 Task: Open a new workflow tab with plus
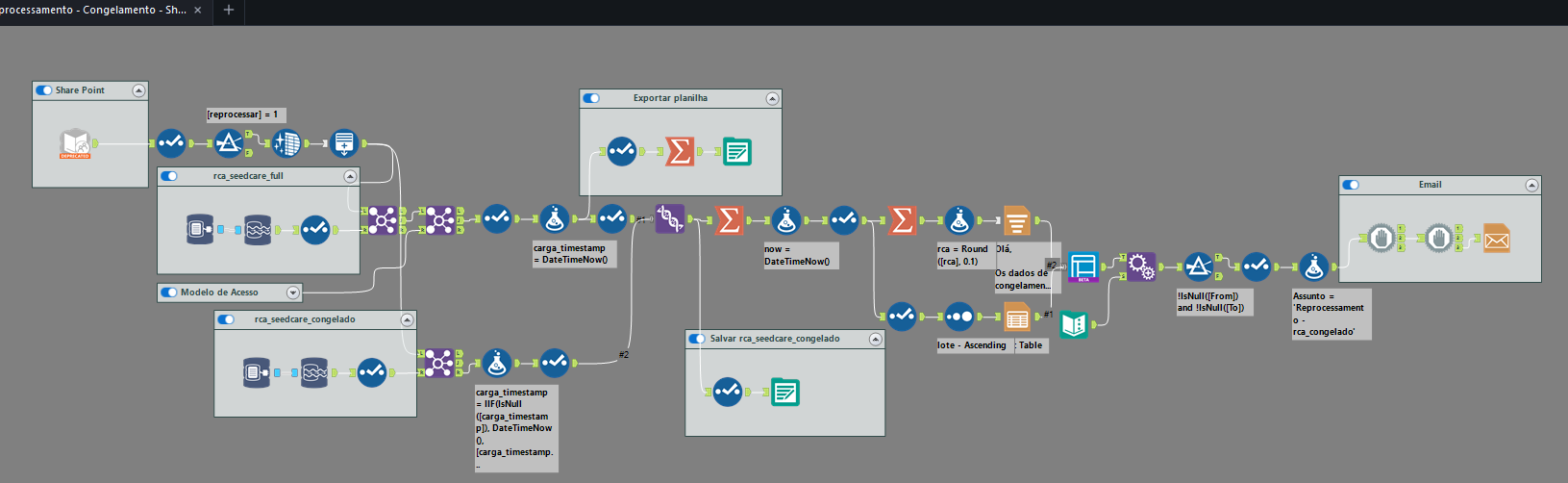pos(229,10)
